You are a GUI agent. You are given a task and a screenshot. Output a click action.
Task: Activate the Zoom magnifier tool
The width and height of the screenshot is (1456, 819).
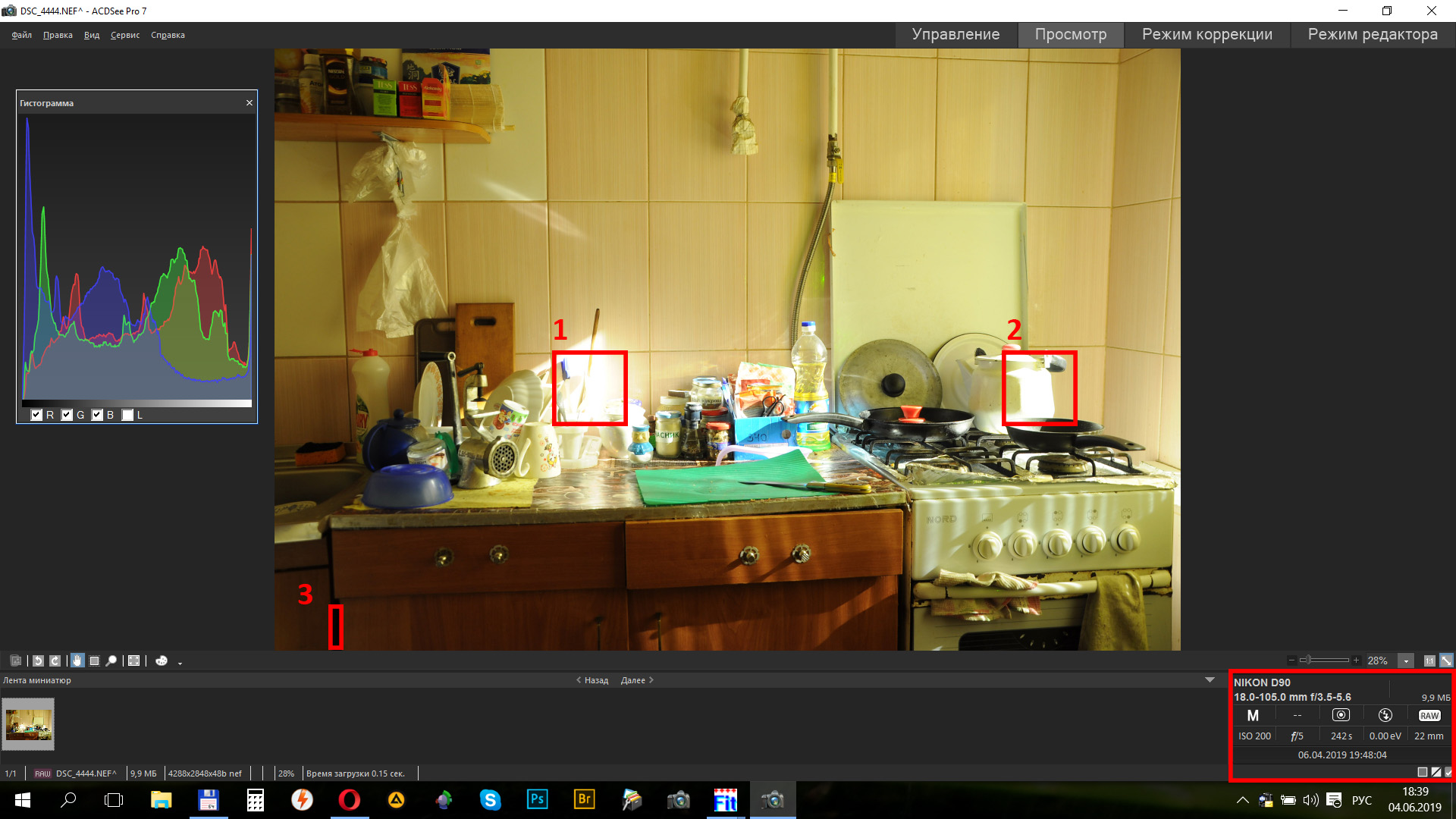click(x=111, y=661)
